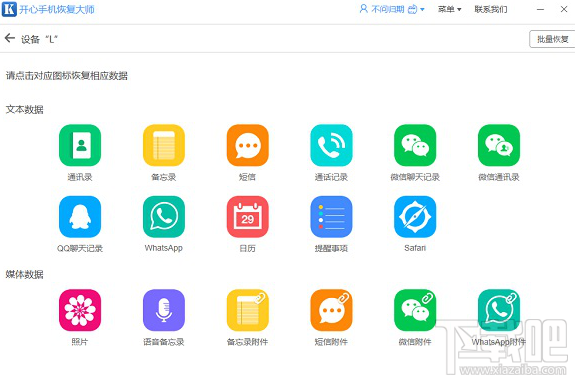This screenshot has width=575, height=380.
Task: Open the 通讯录 contacts recovery icon
Action: tap(80, 145)
